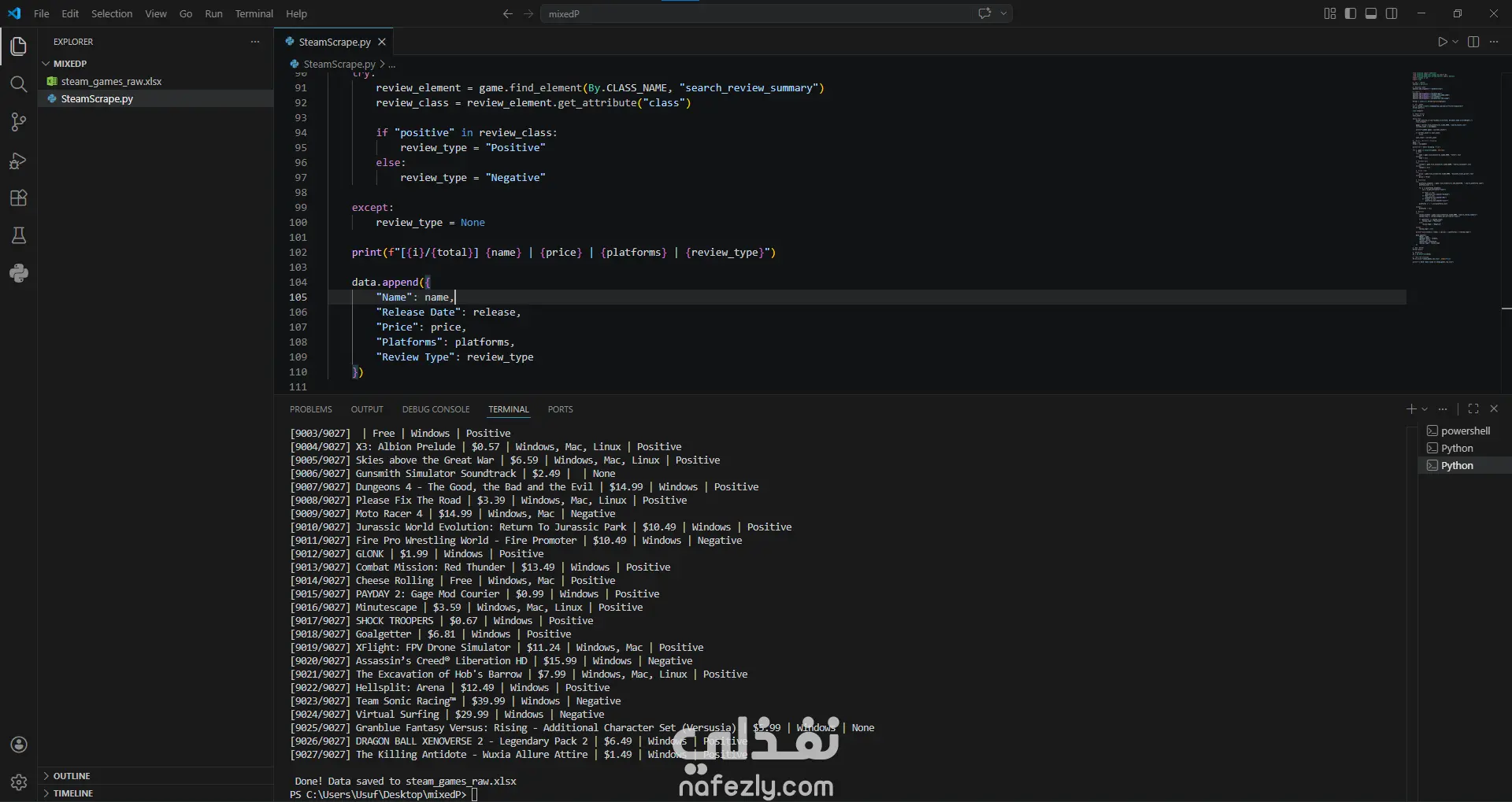Select the TERMINAL panel tab
This screenshot has height=802, width=1512.
pyautogui.click(x=509, y=409)
